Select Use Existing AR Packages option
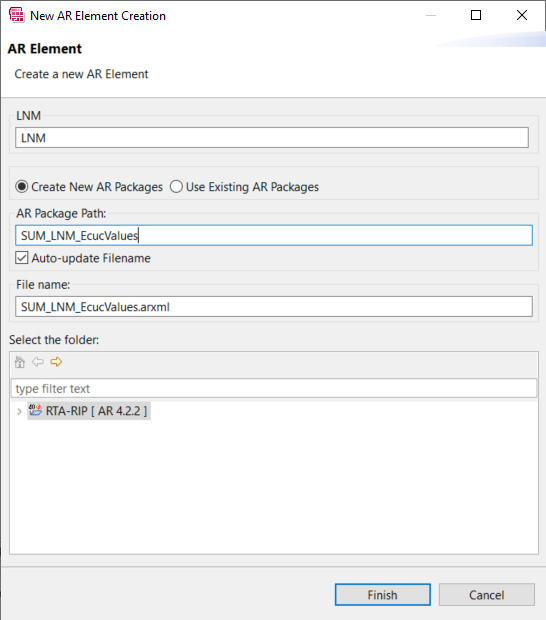 pos(176,187)
